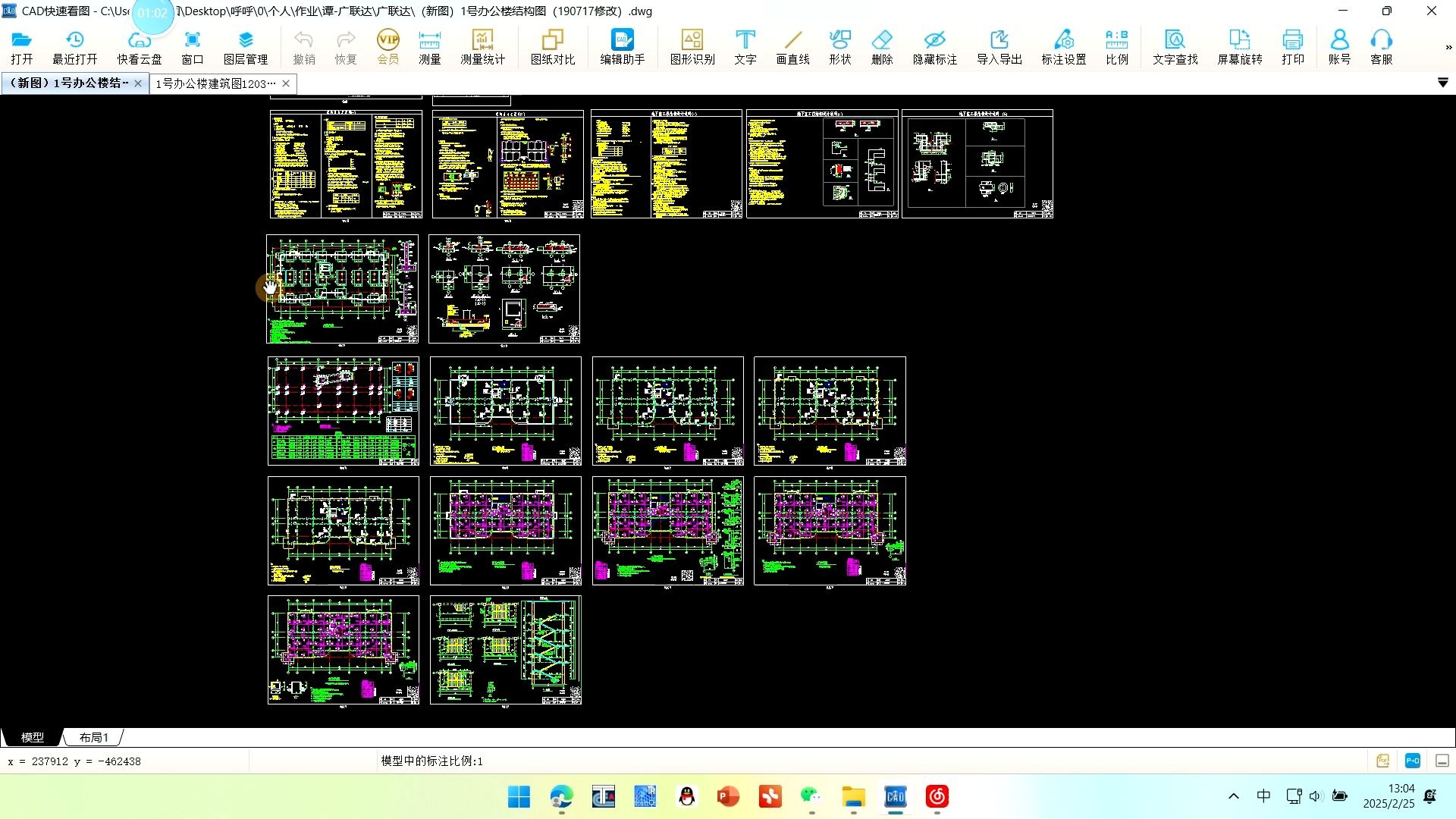Open the document tabs list dropdown arrow
The image size is (1456, 819).
(x=1442, y=83)
